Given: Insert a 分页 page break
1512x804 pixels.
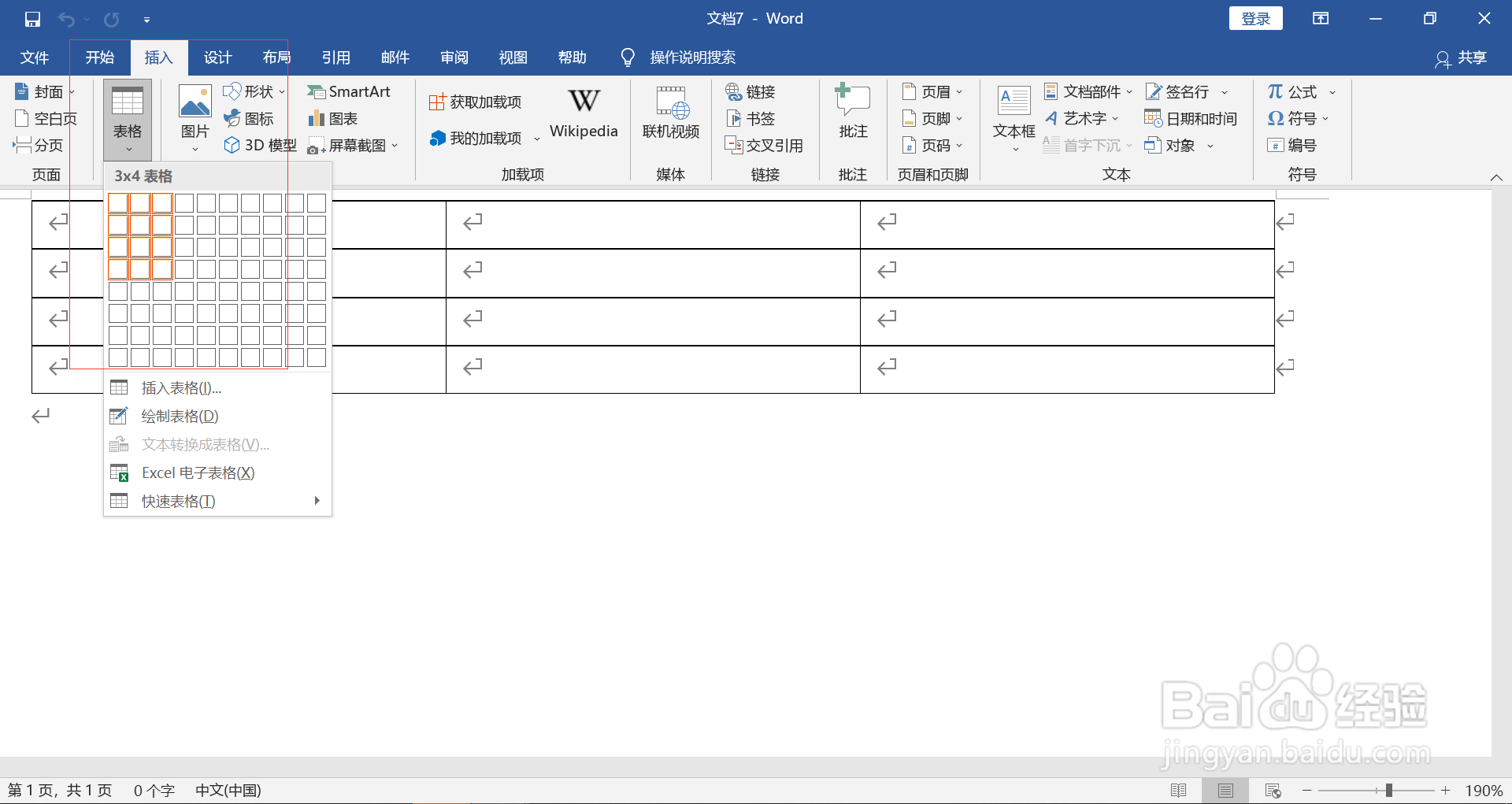Looking at the screenshot, I should [x=38, y=146].
